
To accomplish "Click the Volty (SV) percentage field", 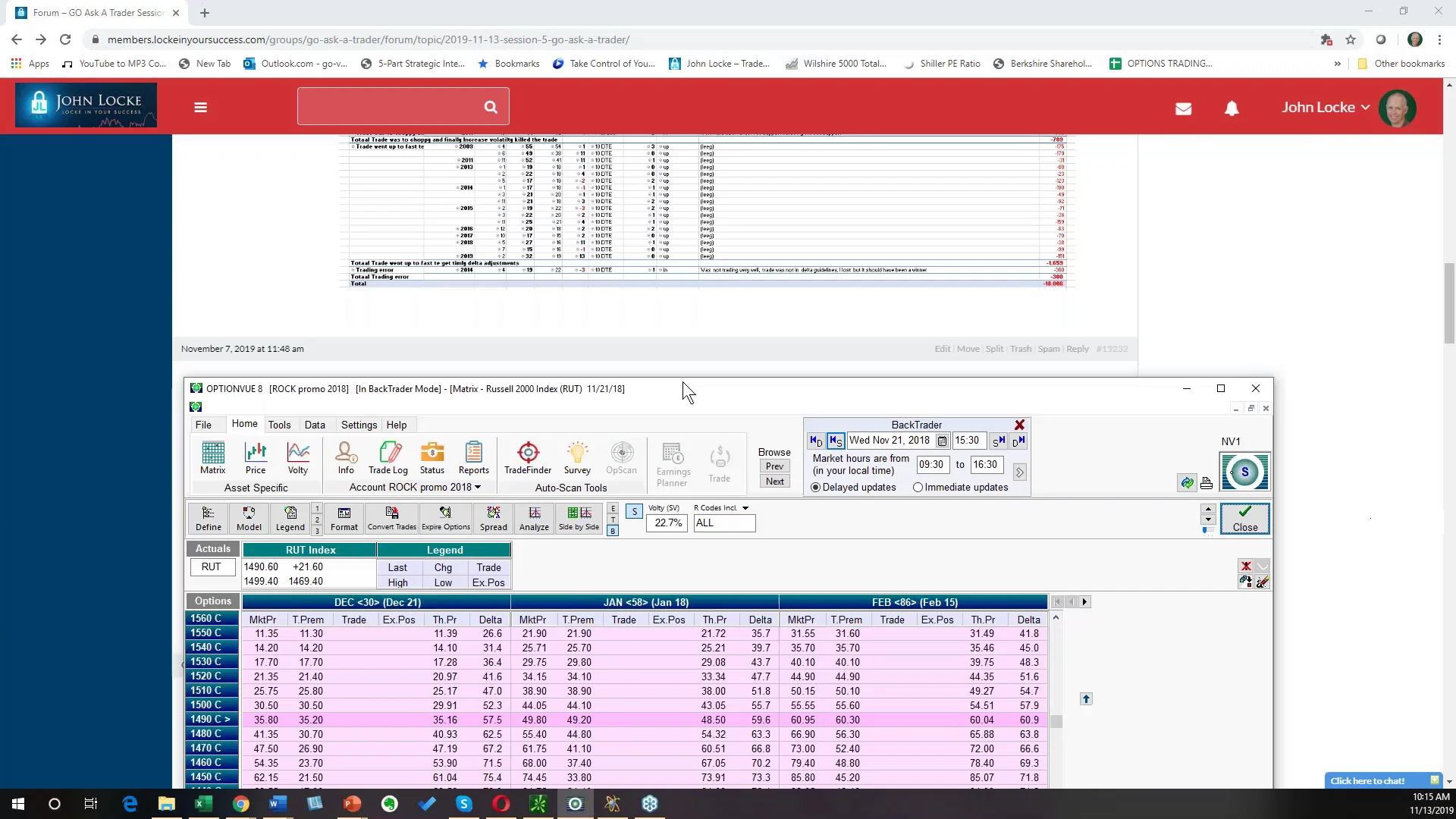I will pos(667,523).
